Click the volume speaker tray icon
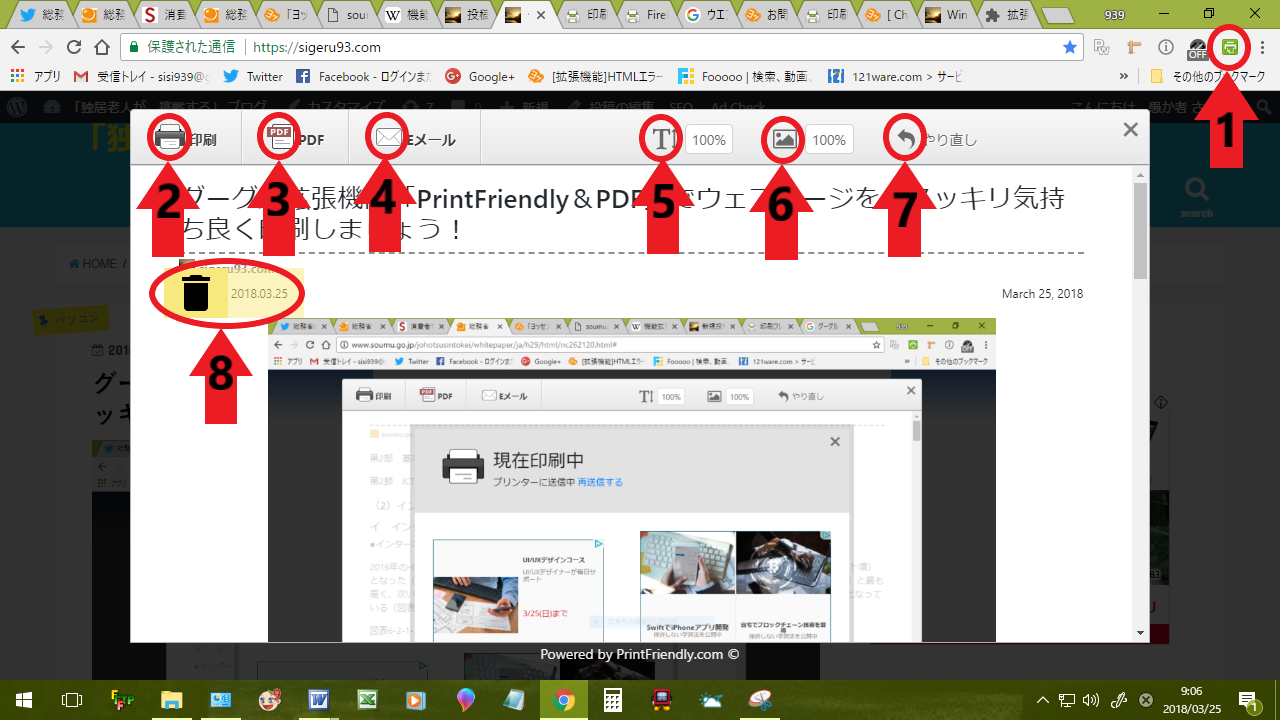Screen dimensions: 1280x720 pos(1090,700)
